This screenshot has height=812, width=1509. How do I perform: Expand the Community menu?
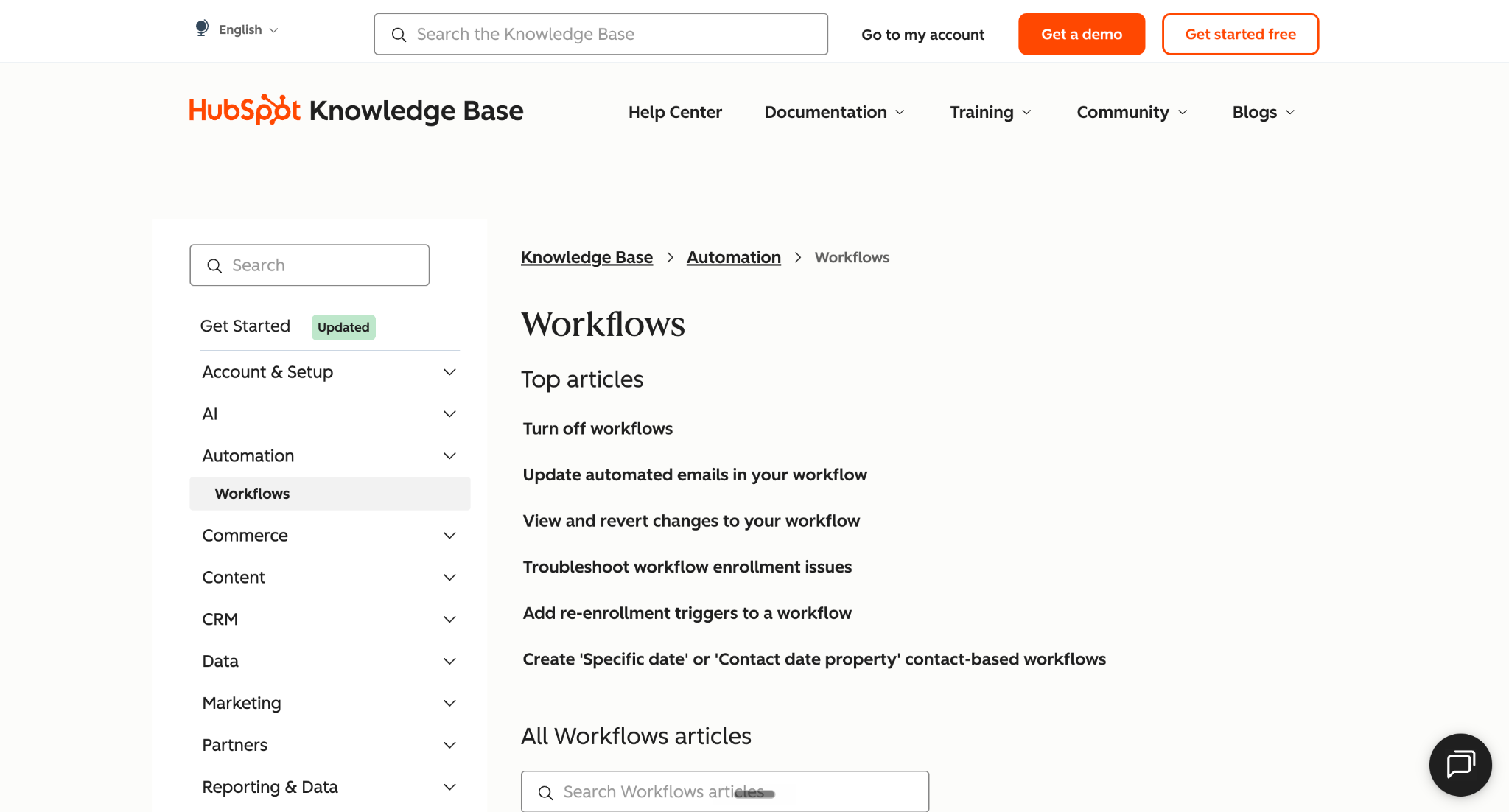click(1132, 112)
